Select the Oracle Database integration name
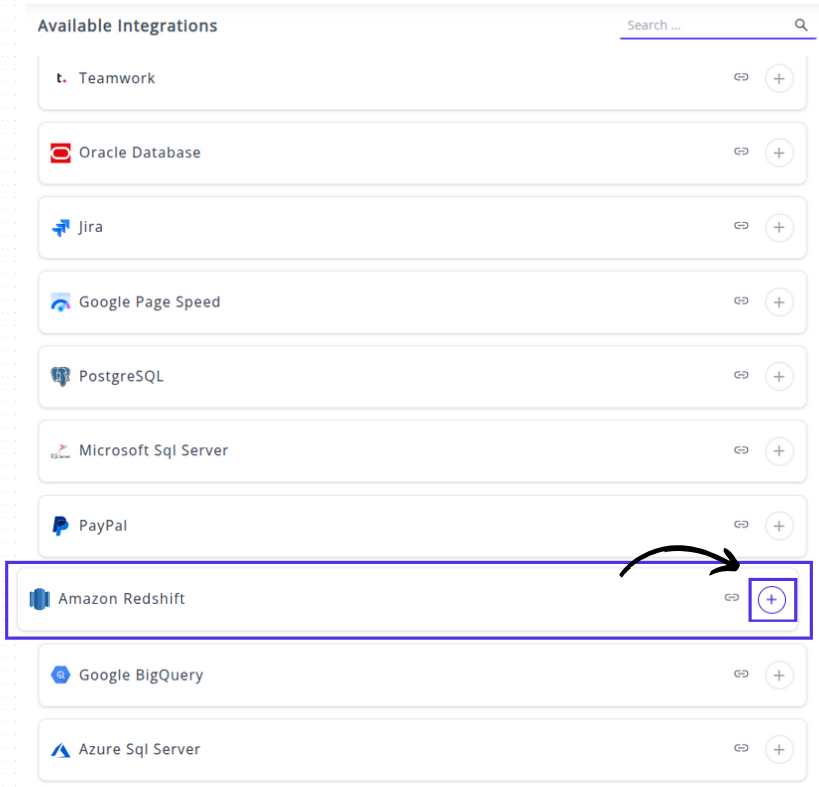819x787 pixels. [140, 153]
